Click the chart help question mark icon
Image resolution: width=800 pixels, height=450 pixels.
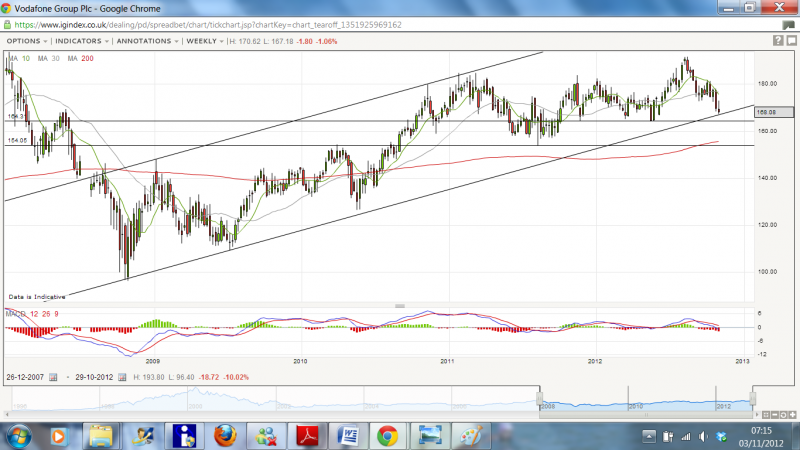778,41
